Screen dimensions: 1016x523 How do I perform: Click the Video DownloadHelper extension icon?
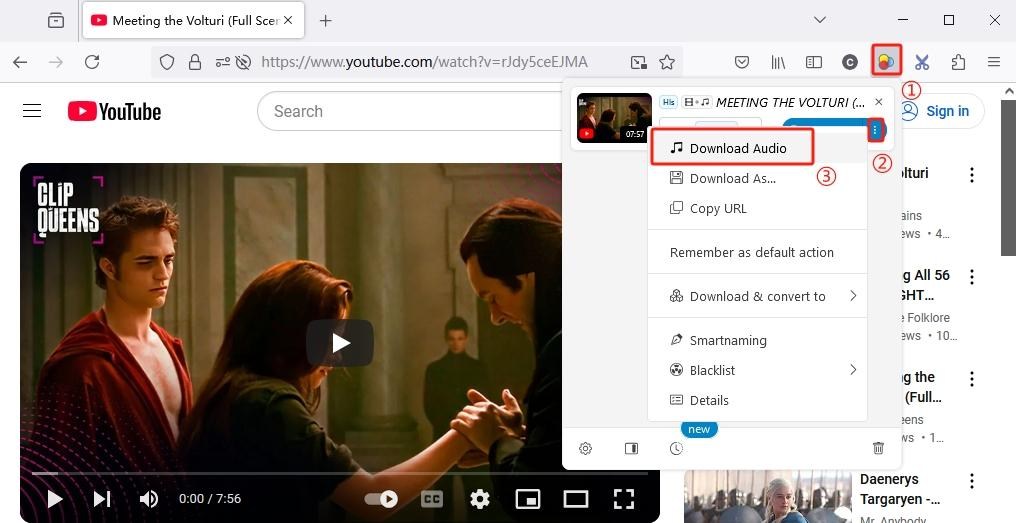click(886, 62)
